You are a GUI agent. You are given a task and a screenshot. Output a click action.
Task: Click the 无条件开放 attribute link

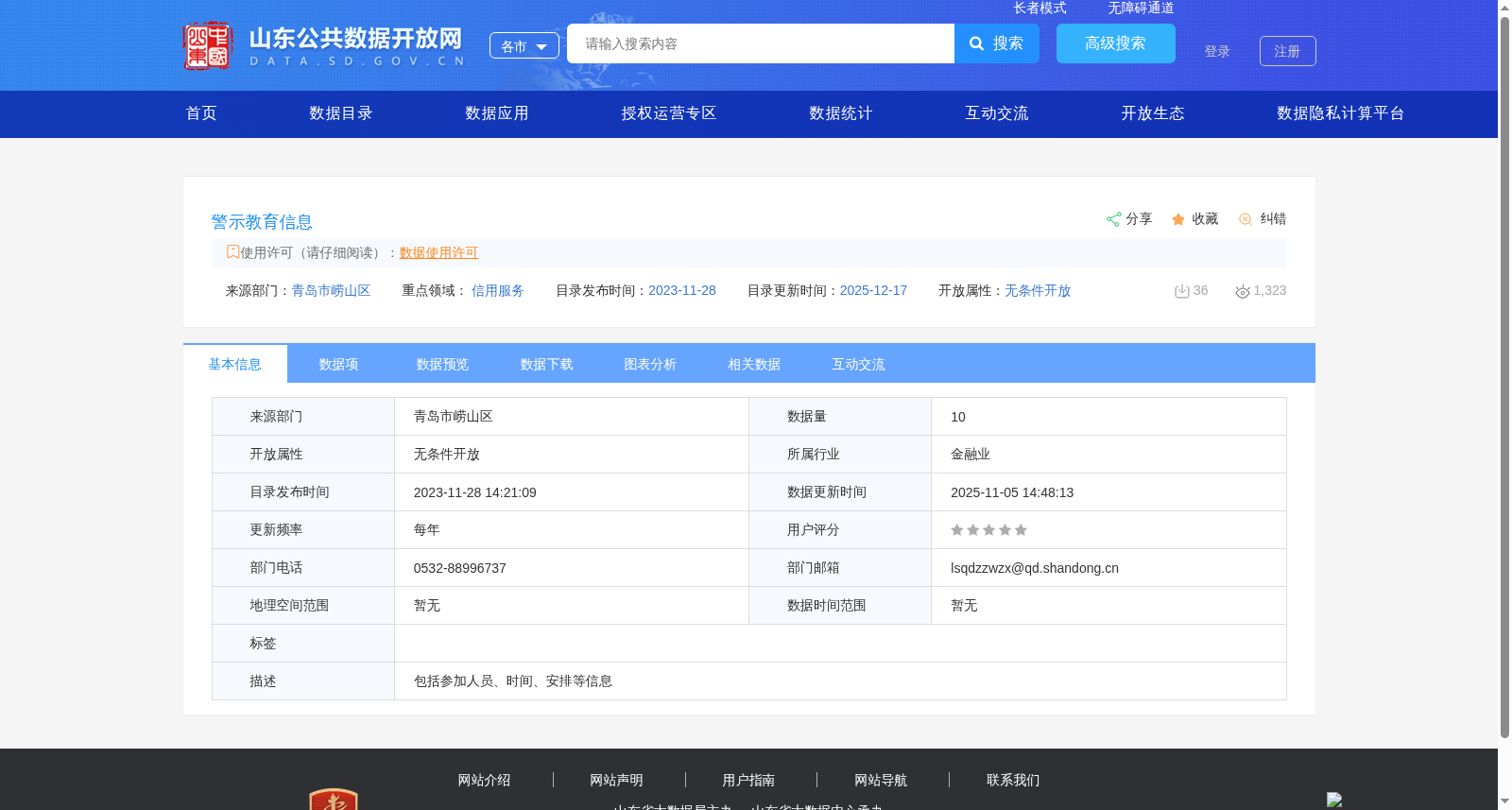[1038, 291]
